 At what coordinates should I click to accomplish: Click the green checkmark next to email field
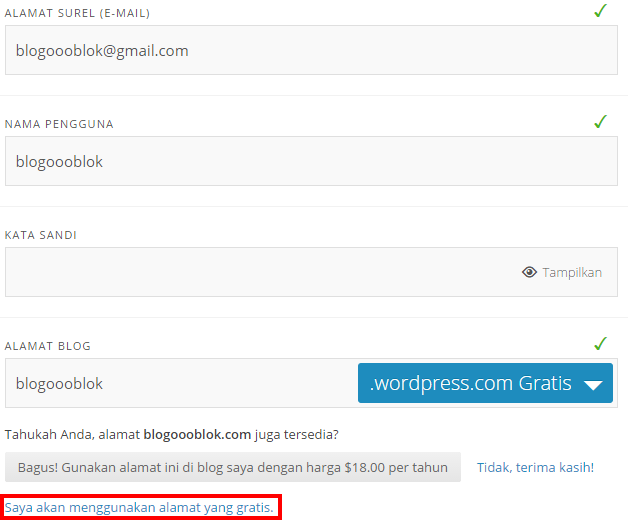[x=600, y=10]
